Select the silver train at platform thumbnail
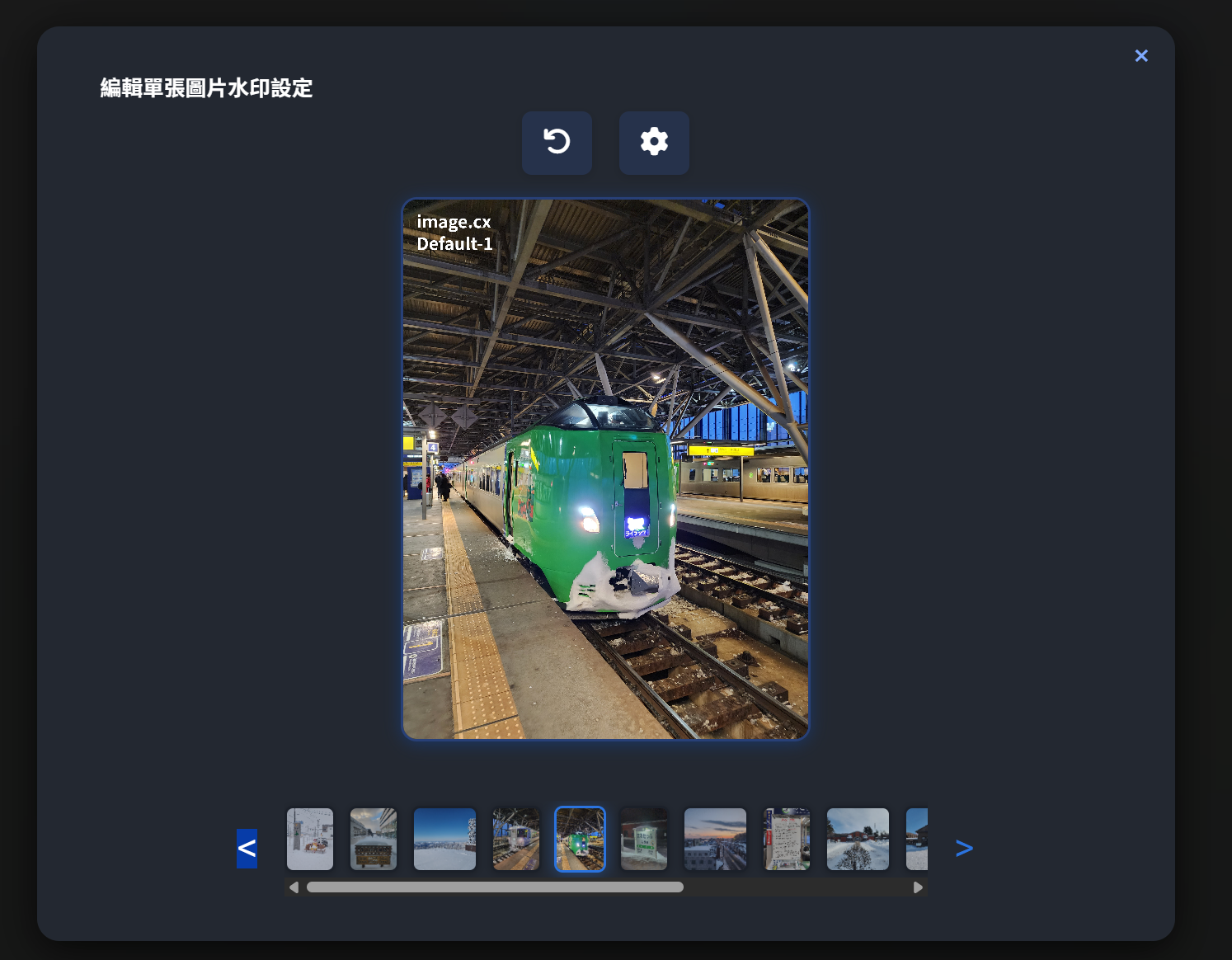 (516, 839)
